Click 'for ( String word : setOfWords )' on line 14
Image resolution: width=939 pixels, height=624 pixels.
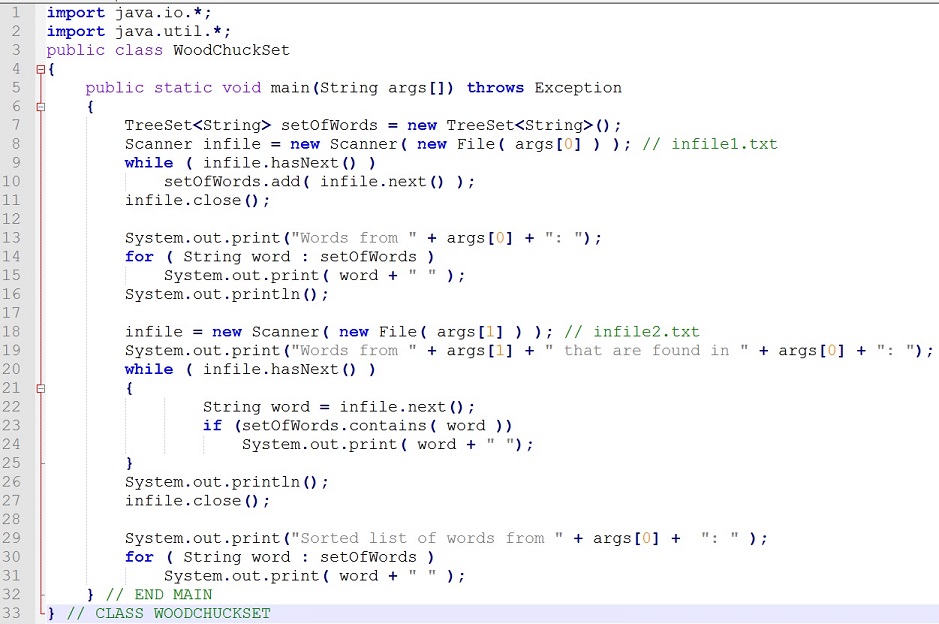[280, 257]
